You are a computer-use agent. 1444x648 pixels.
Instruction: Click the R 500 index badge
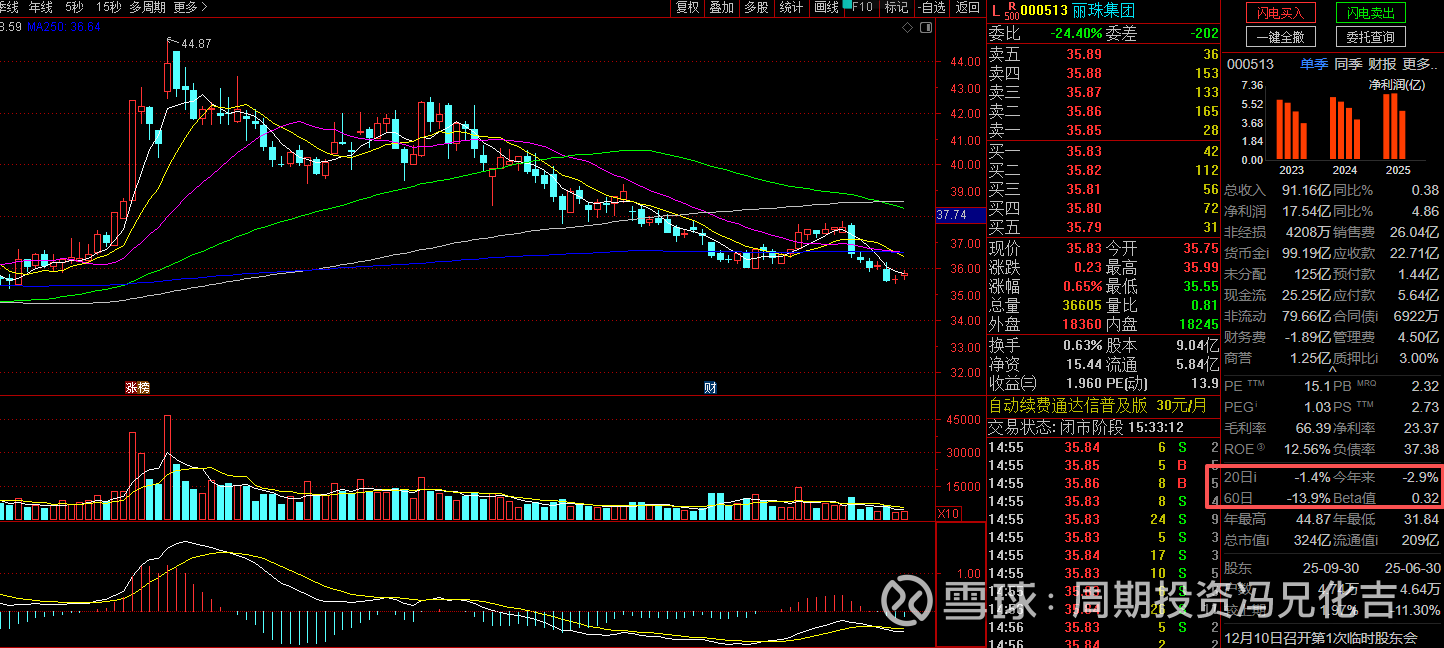(x=1011, y=11)
